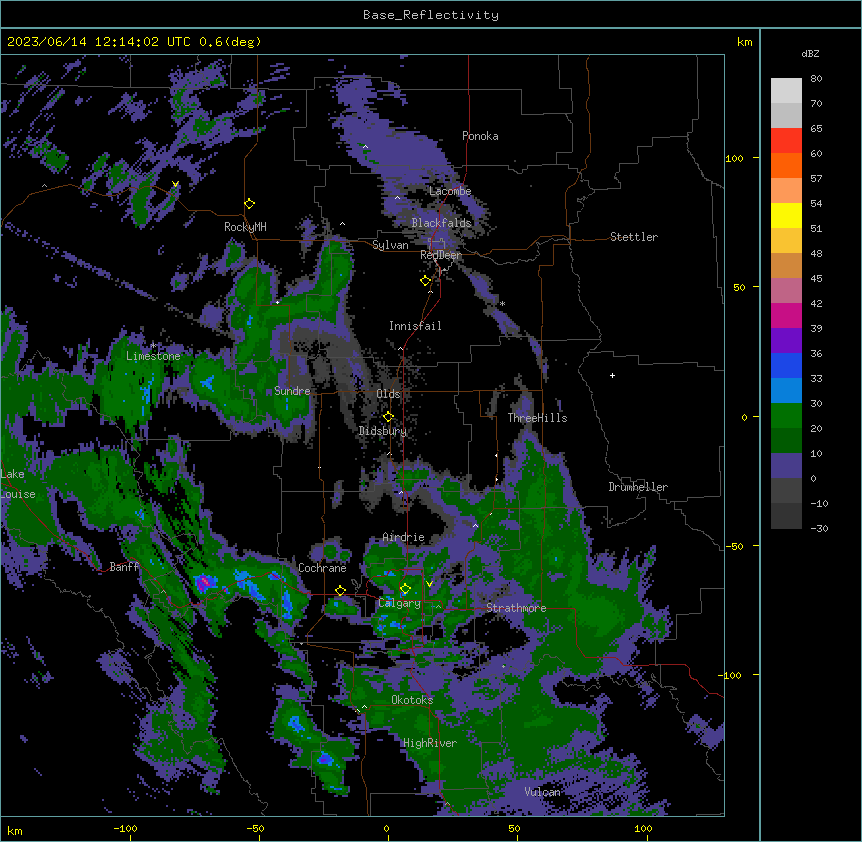
Task: Click the yellow station marker below RedDeer
Action: click(x=425, y=280)
